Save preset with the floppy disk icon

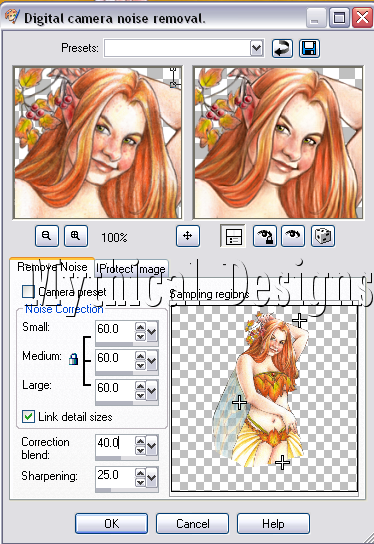(309, 48)
